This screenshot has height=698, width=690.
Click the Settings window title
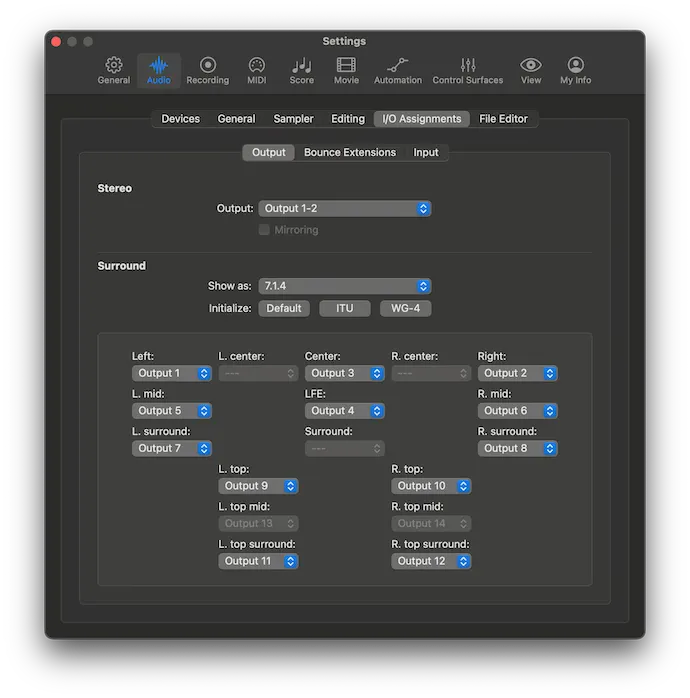[x=344, y=41]
